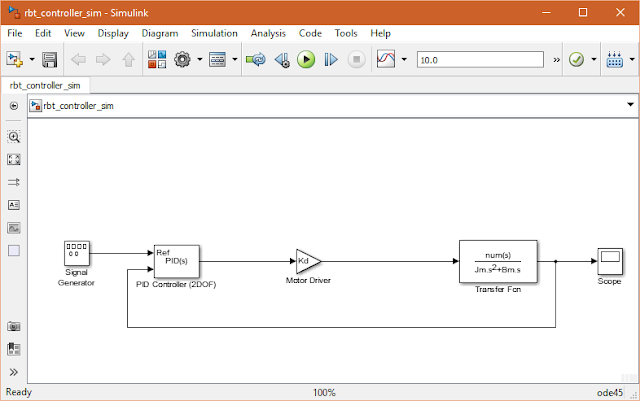Click the Motor Driver label text
The height and width of the screenshot is (401, 640).
[x=308, y=280]
